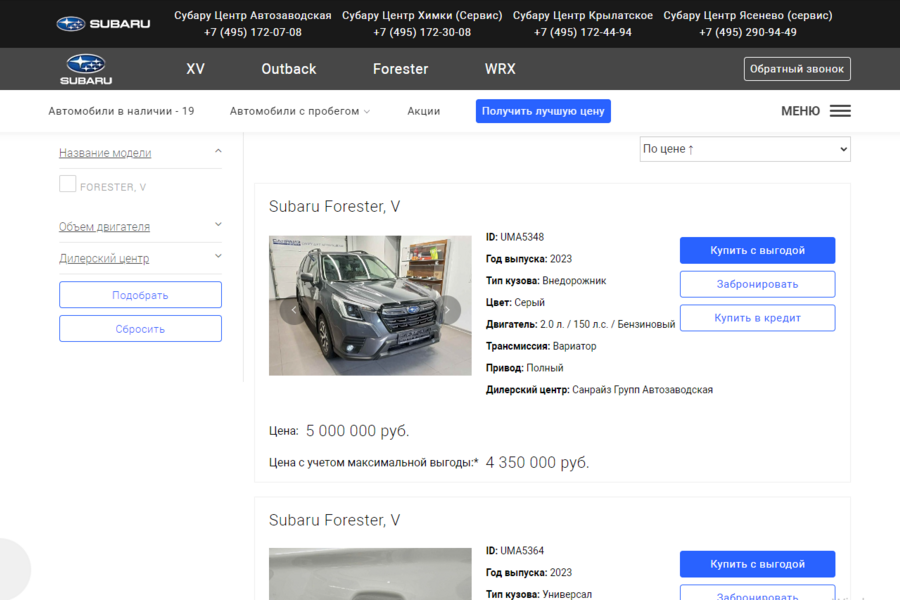
Task: Tick the FORESTER, V model checkbox
Action: [x=68, y=184]
